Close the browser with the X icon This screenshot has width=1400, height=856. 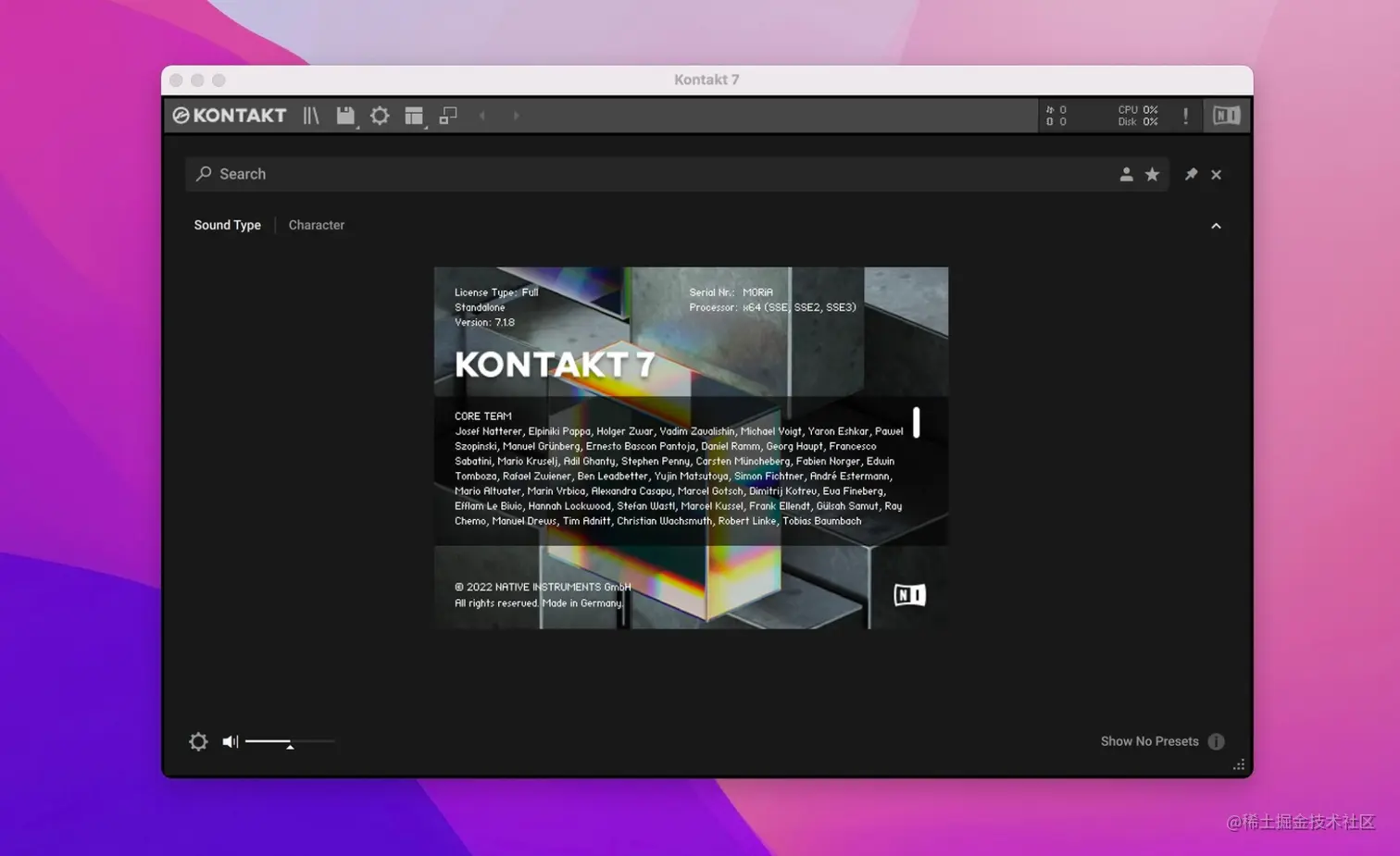[1217, 174]
